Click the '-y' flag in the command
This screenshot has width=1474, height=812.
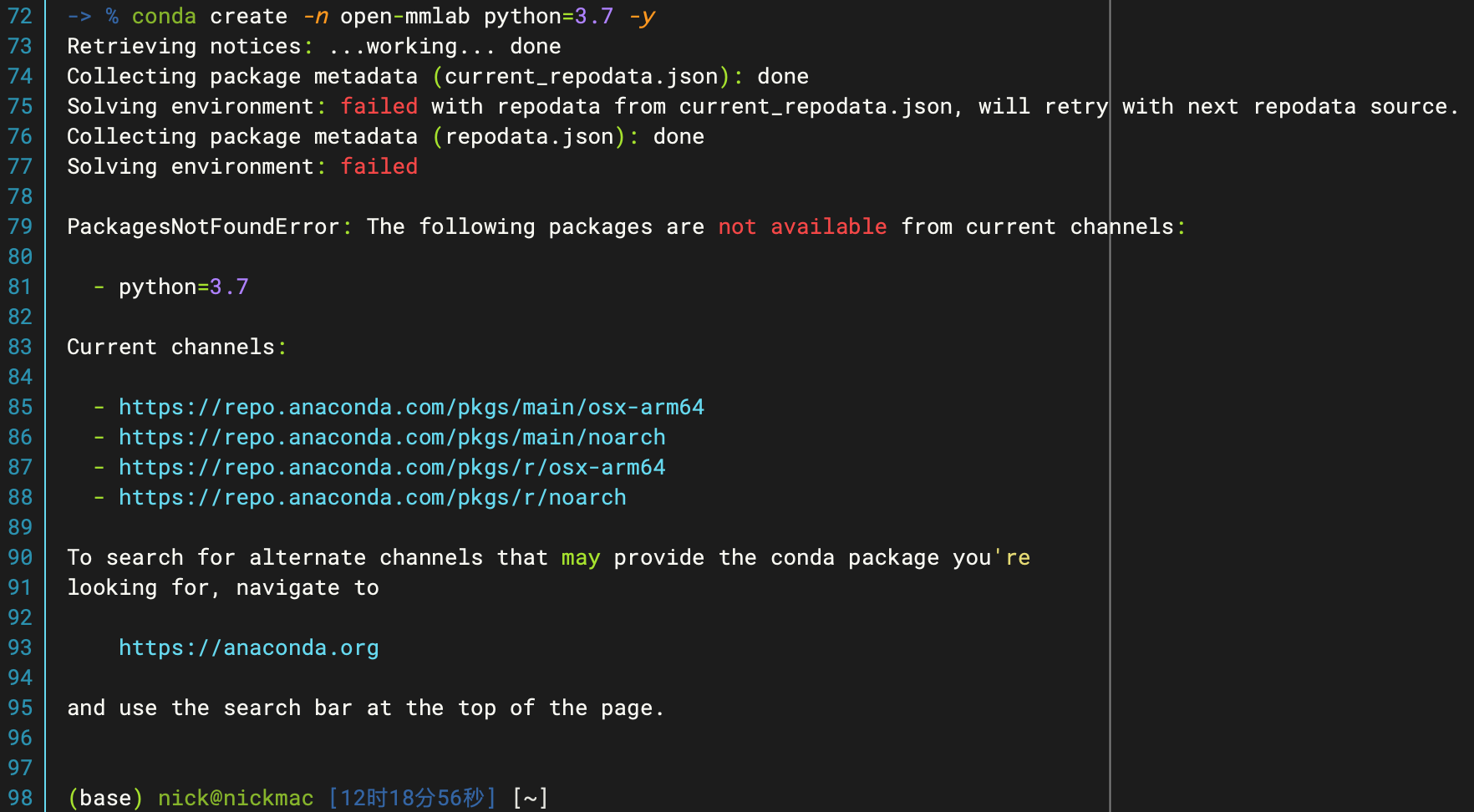(642, 16)
